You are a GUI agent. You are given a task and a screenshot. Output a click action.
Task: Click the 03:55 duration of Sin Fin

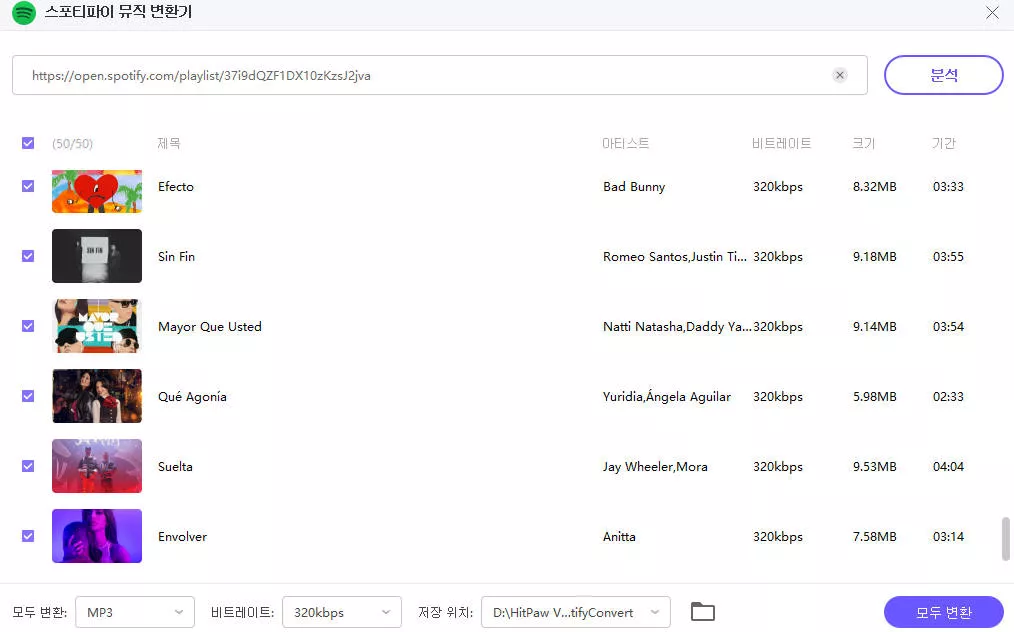(x=948, y=256)
